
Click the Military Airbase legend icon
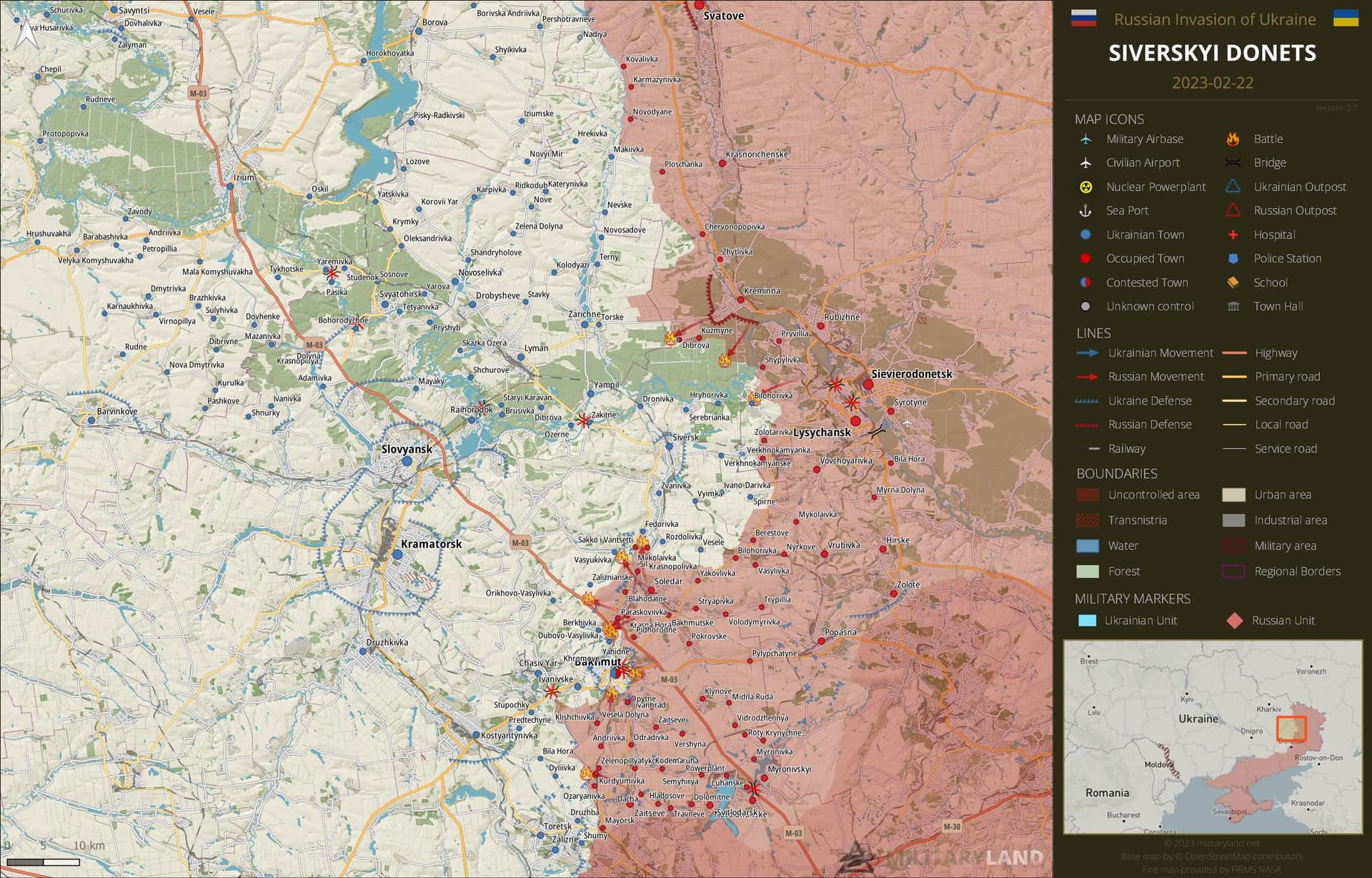pos(1085,139)
